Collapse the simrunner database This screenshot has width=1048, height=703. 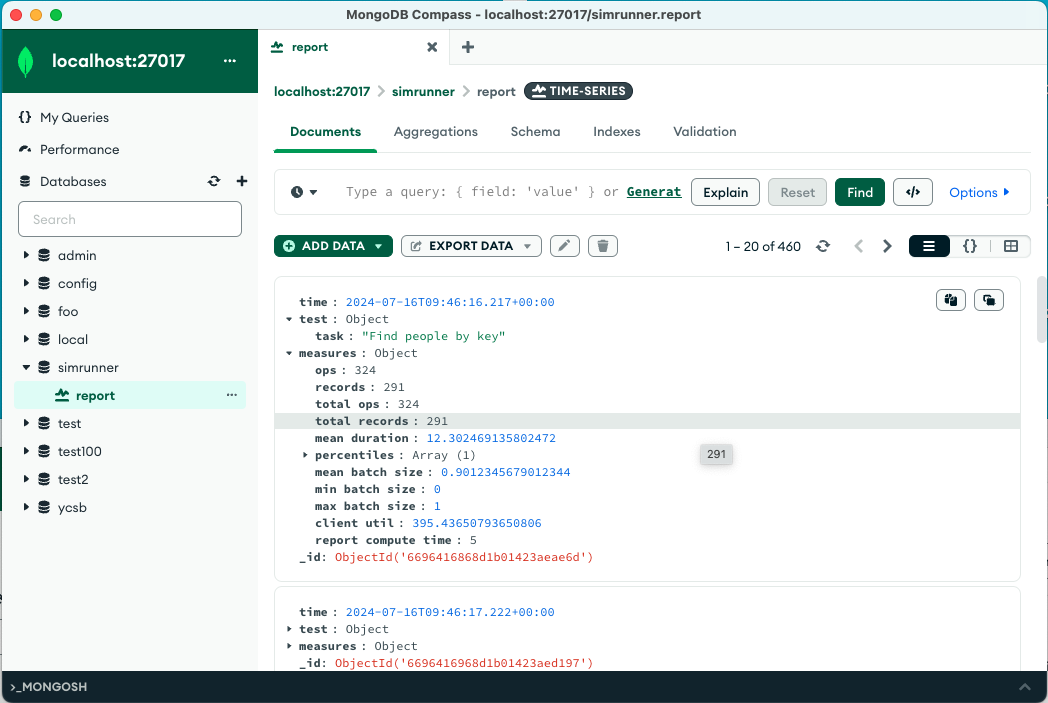[x=26, y=368]
